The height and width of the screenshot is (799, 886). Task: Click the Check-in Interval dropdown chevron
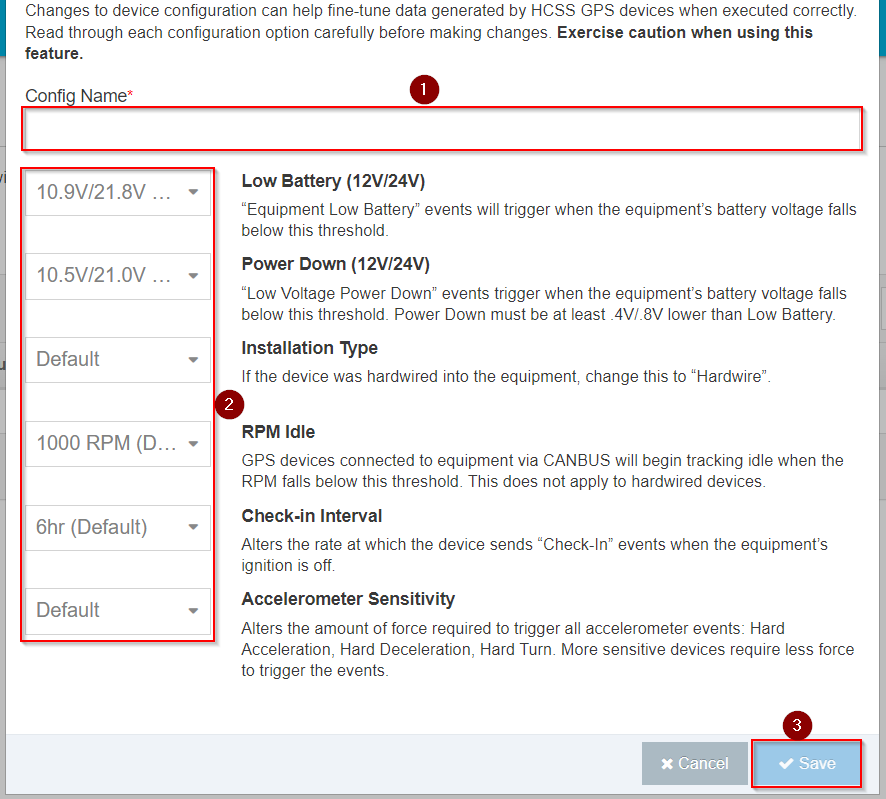click(x=195, y=526)
